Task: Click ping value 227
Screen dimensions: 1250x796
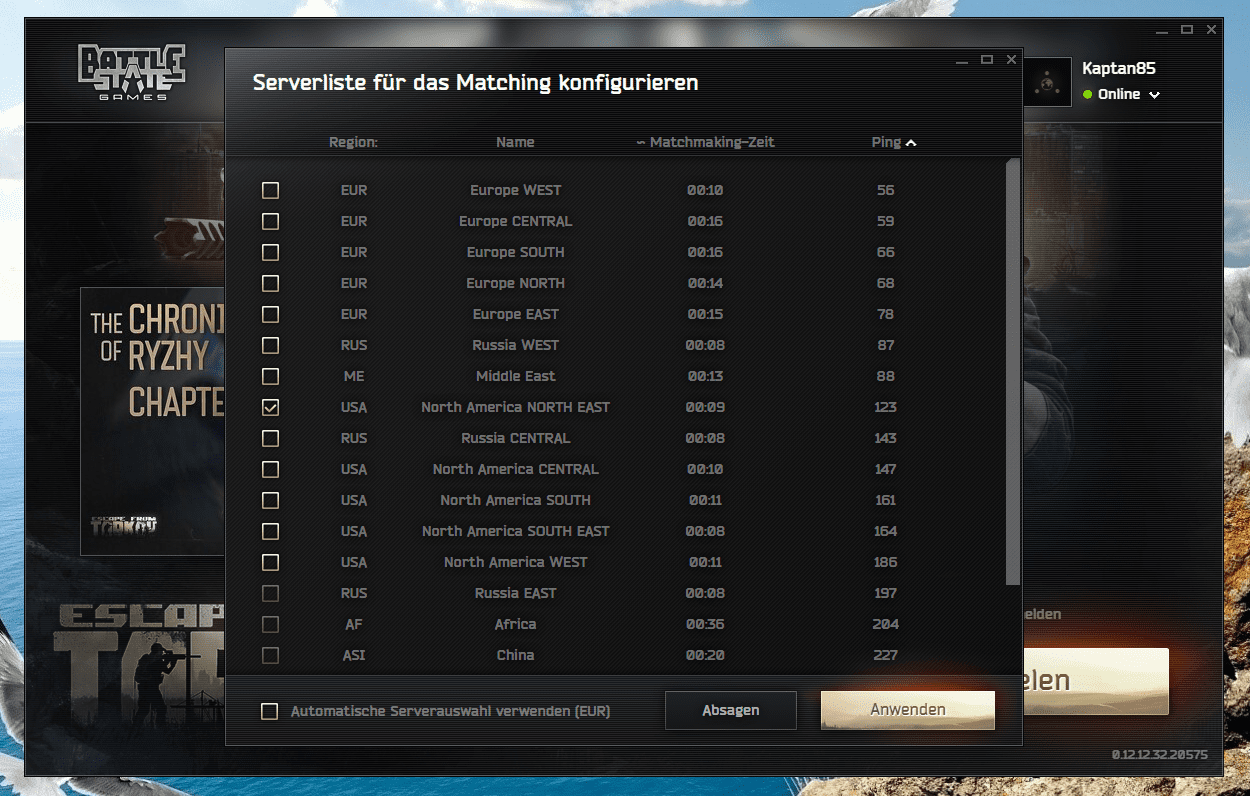Action: coord(885,655)
